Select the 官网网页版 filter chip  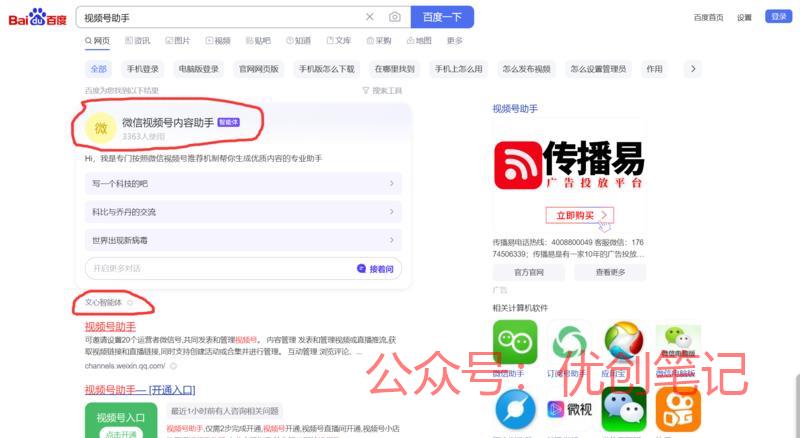[259, 69]
